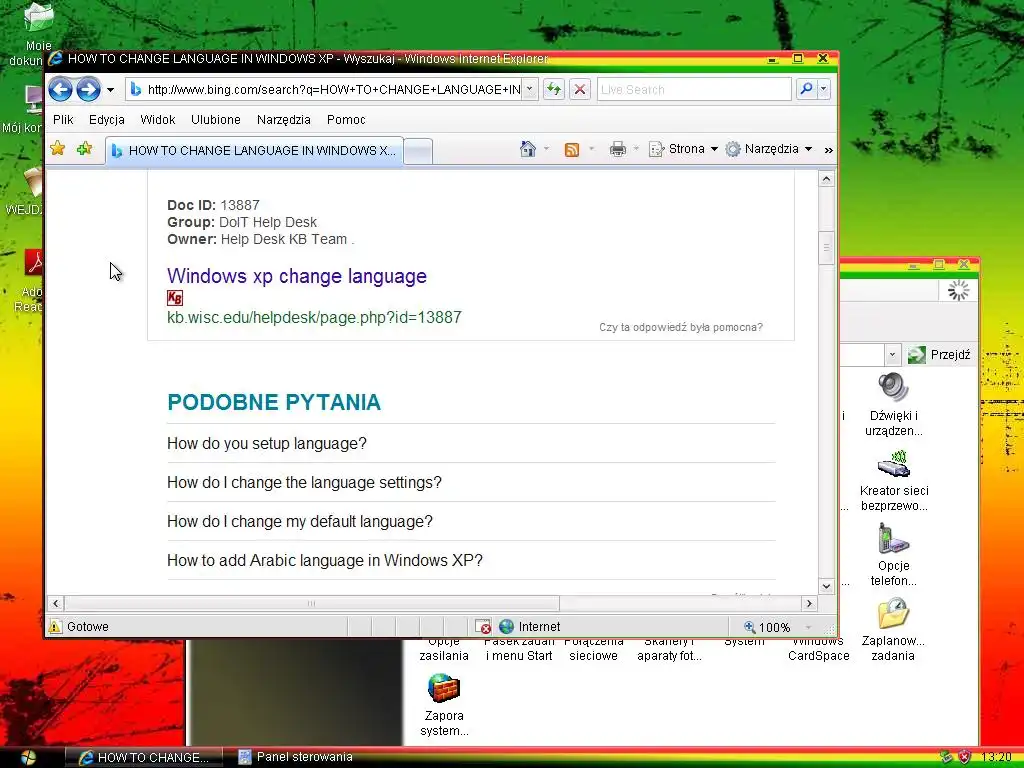1024x768 pixels.
Task: Open the Edycja menu
Action: point(106,120)
